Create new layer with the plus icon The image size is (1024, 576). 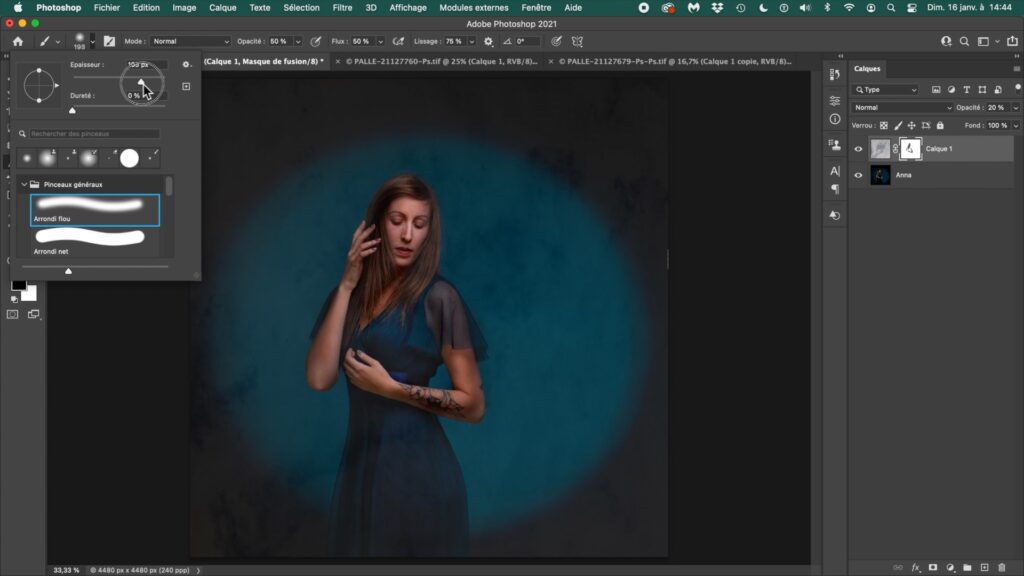pyautogui.click(x=984, y=567)
